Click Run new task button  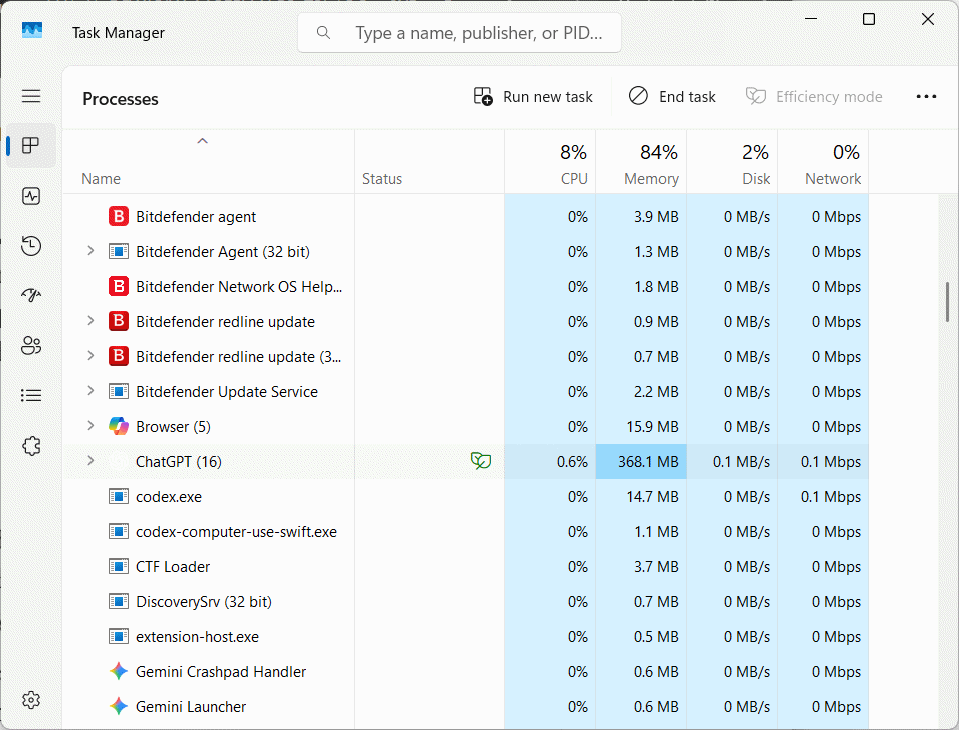coord(533,97)
